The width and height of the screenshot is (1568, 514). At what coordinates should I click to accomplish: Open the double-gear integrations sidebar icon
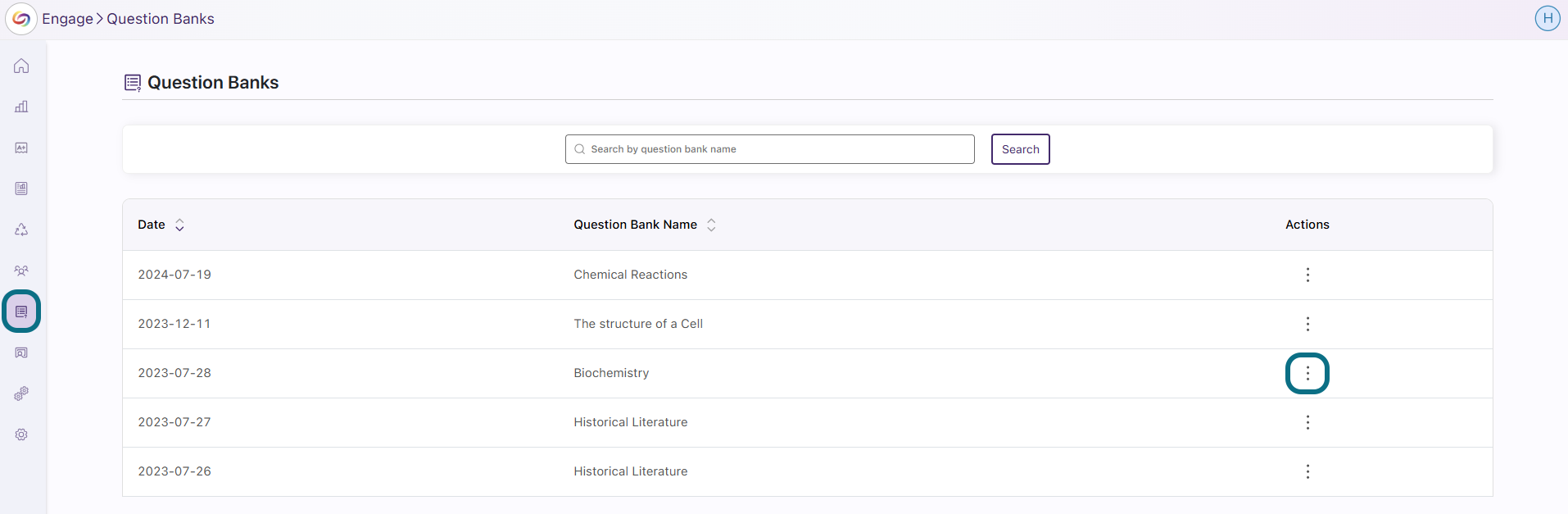click(x=21, y=393)
